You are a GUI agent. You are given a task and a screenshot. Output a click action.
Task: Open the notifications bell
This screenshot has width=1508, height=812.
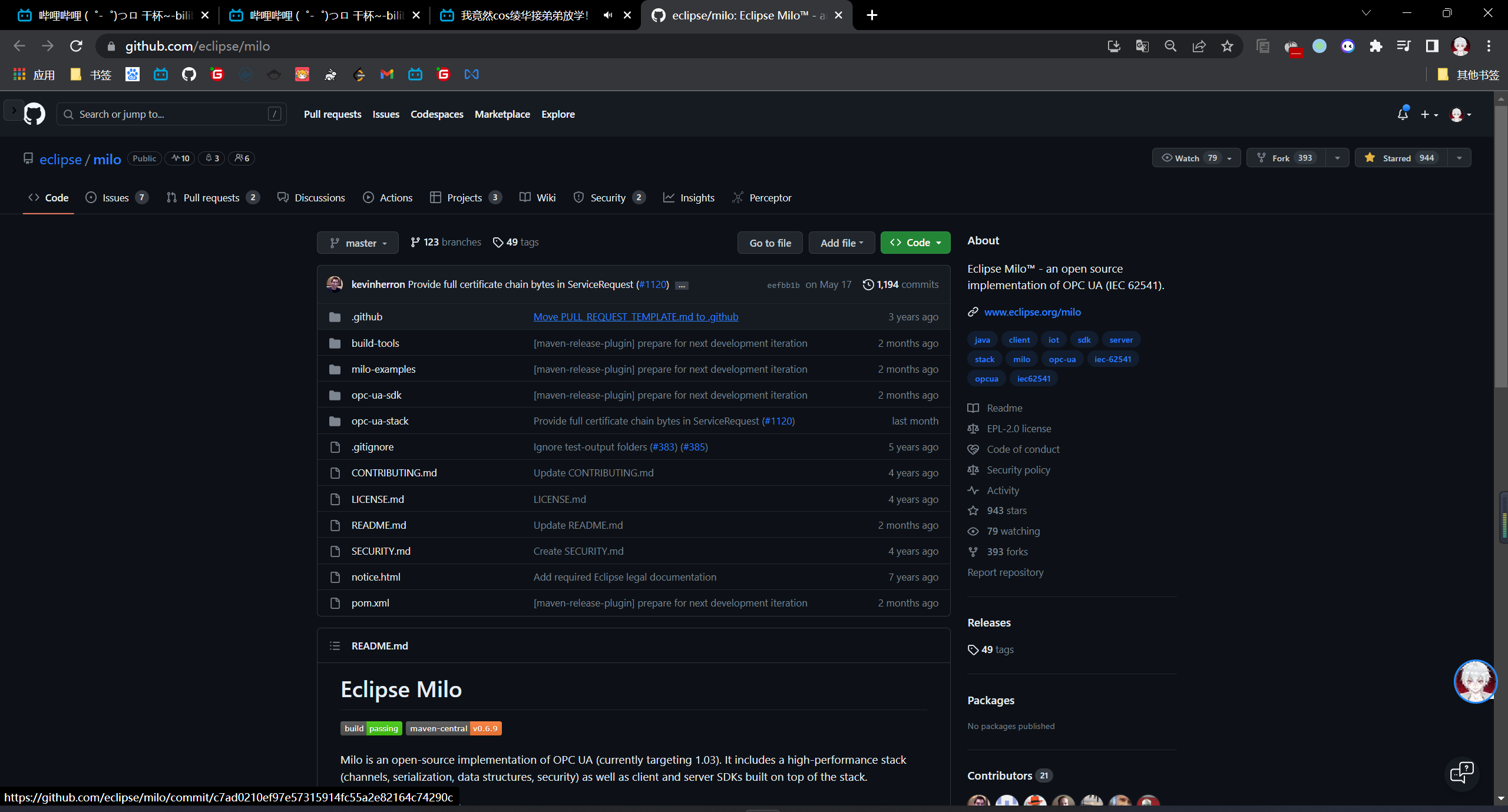1403,114
